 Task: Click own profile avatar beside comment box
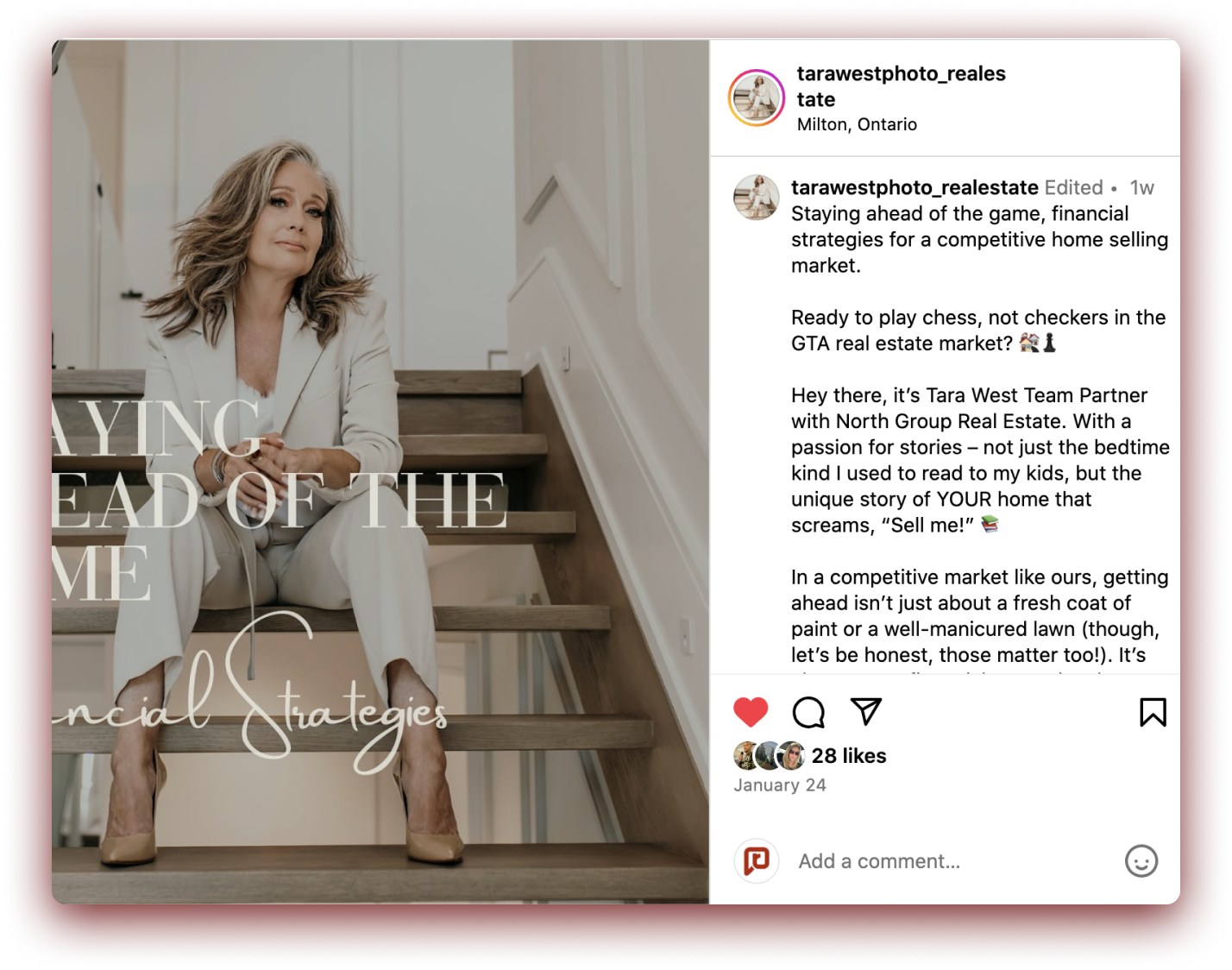757,860
